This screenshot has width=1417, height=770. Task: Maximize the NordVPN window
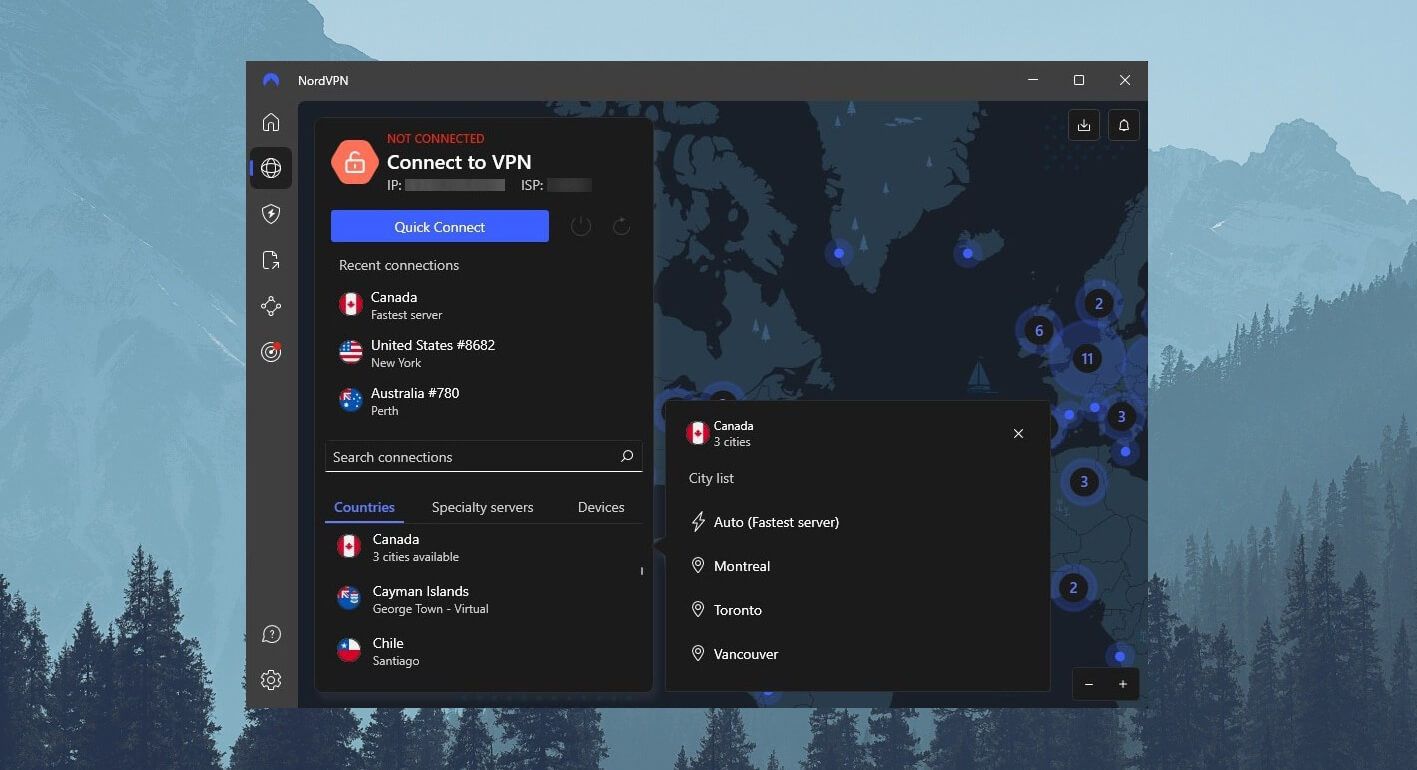1079,80
